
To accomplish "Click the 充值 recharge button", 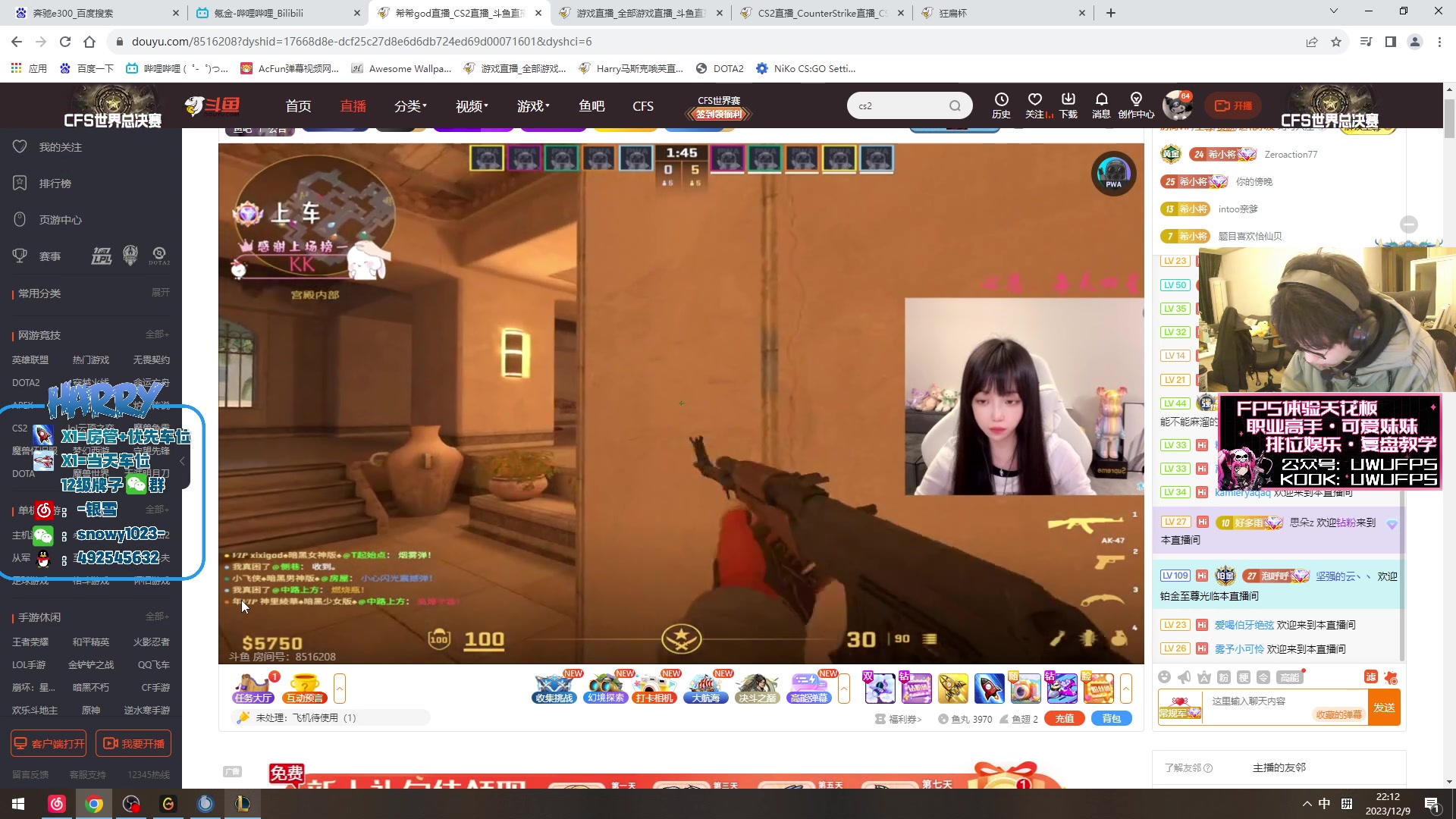I will click(1065, 719).
